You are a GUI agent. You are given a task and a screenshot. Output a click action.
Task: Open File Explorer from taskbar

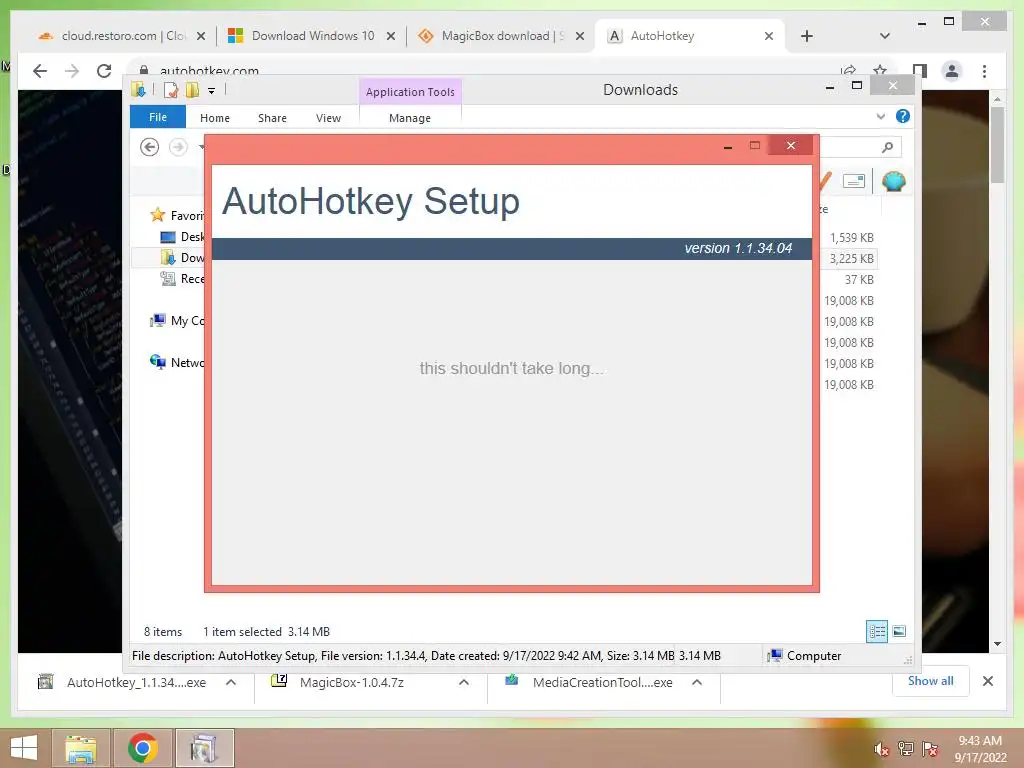[81, 748]
